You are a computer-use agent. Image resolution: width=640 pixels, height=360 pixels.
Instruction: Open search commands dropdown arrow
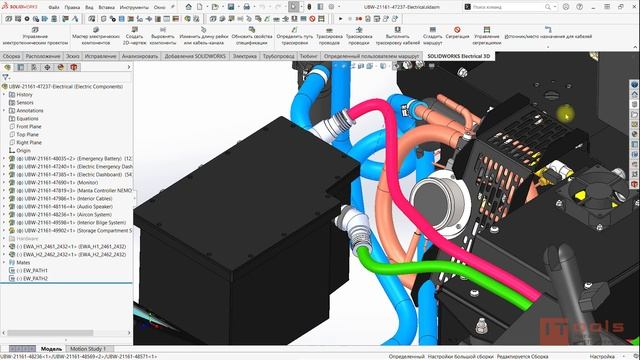555,7
